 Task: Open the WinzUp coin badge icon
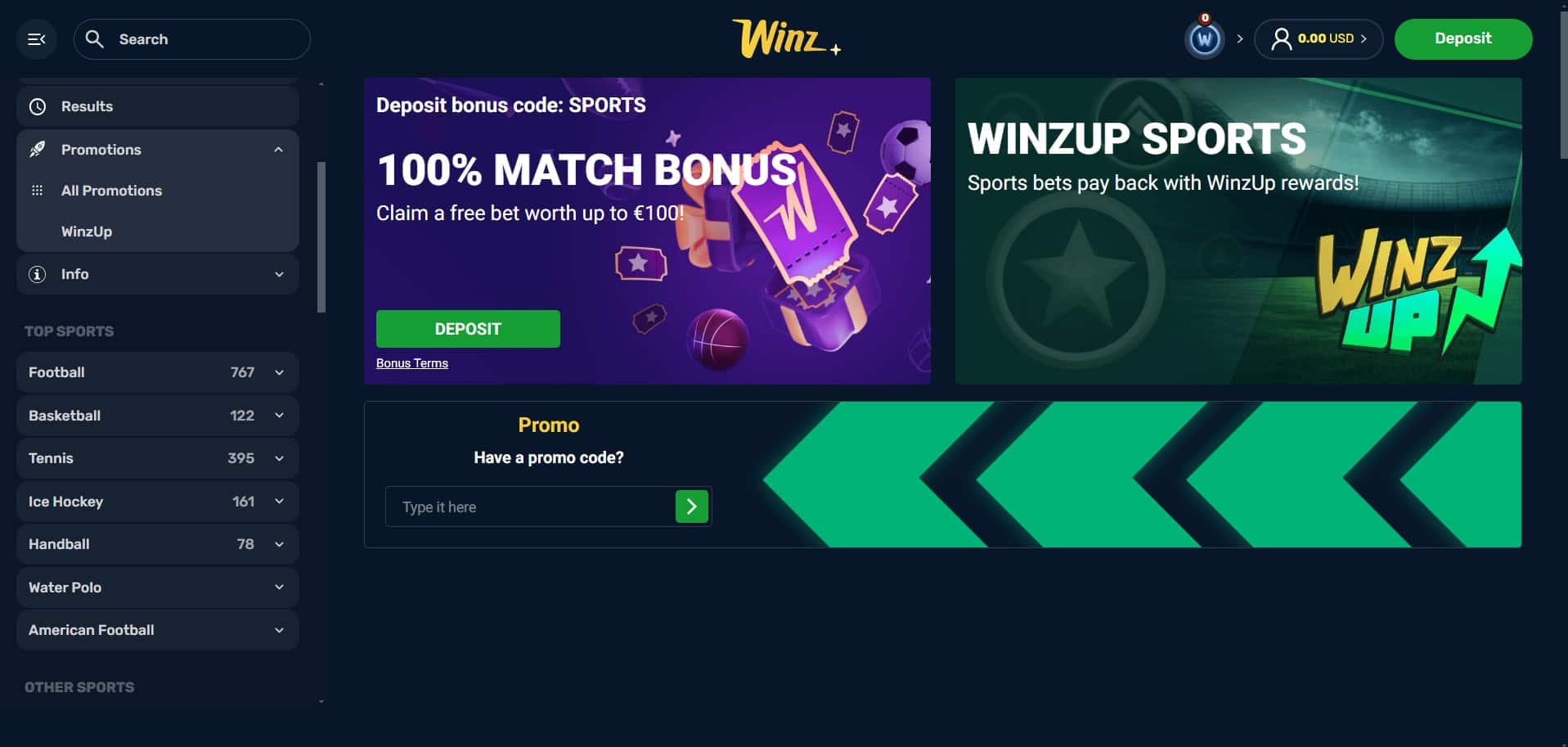pos(1204,38)
